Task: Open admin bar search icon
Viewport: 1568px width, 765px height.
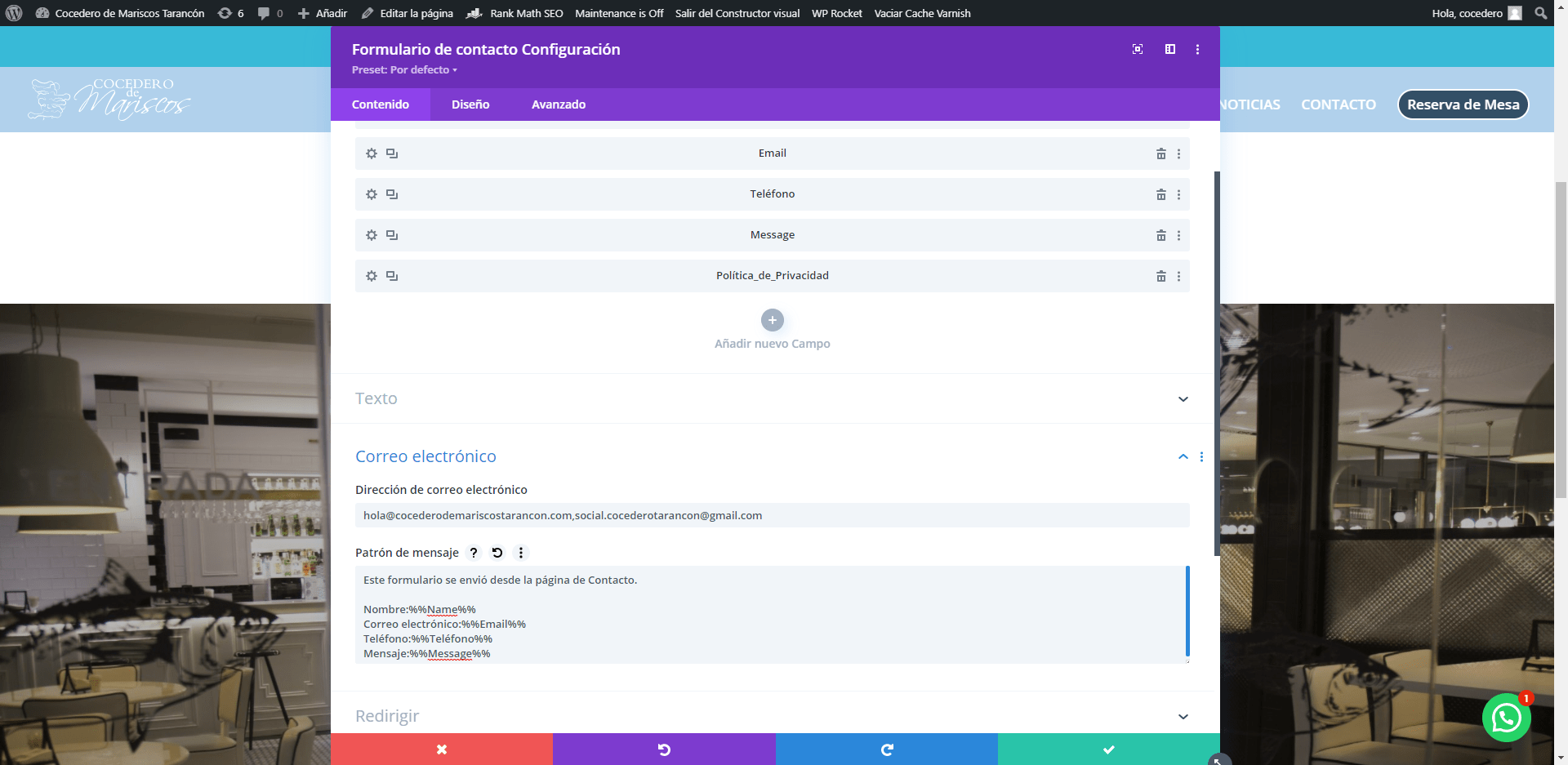Action: point(1540,13)
